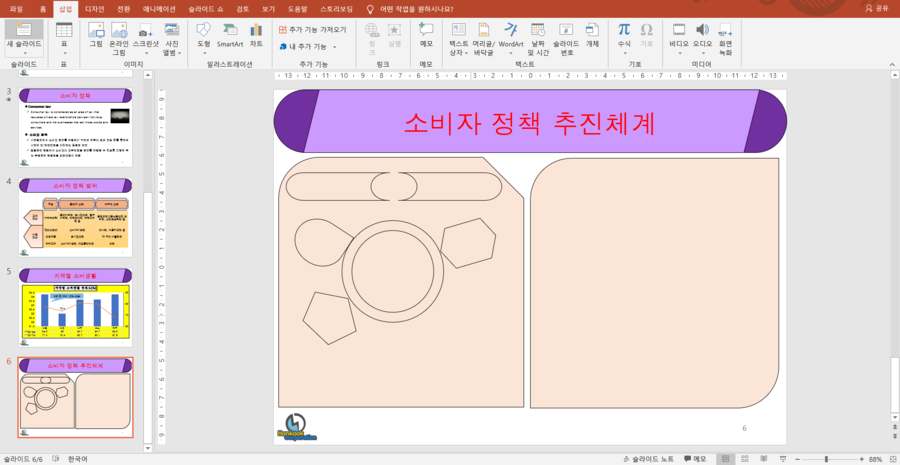
Task: Select slide 5 thumbnail 지역별 소비생활
Action: [x=76, y=307]
